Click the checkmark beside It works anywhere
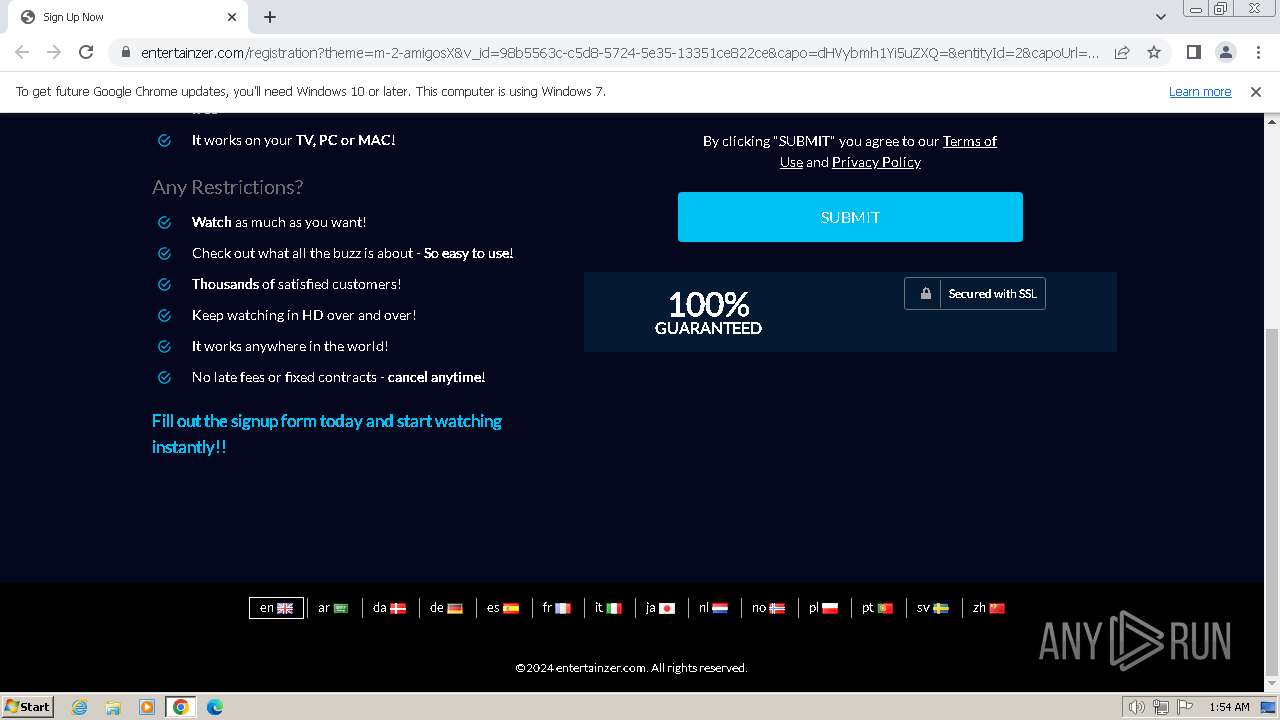The image size is (1280, 720). [x=164, y=346]
